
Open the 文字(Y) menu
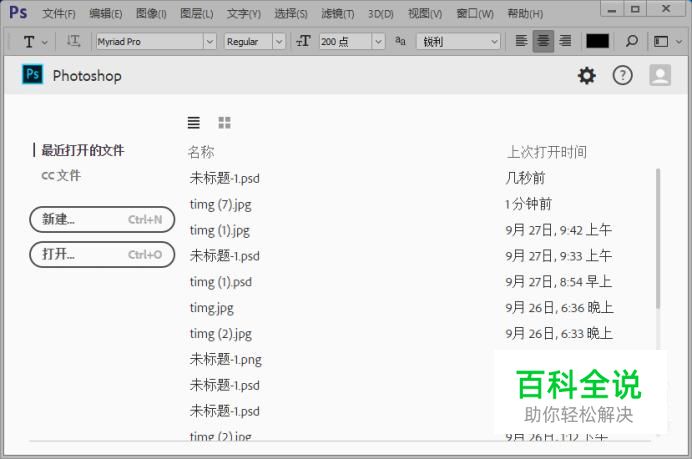coord(244,14)
